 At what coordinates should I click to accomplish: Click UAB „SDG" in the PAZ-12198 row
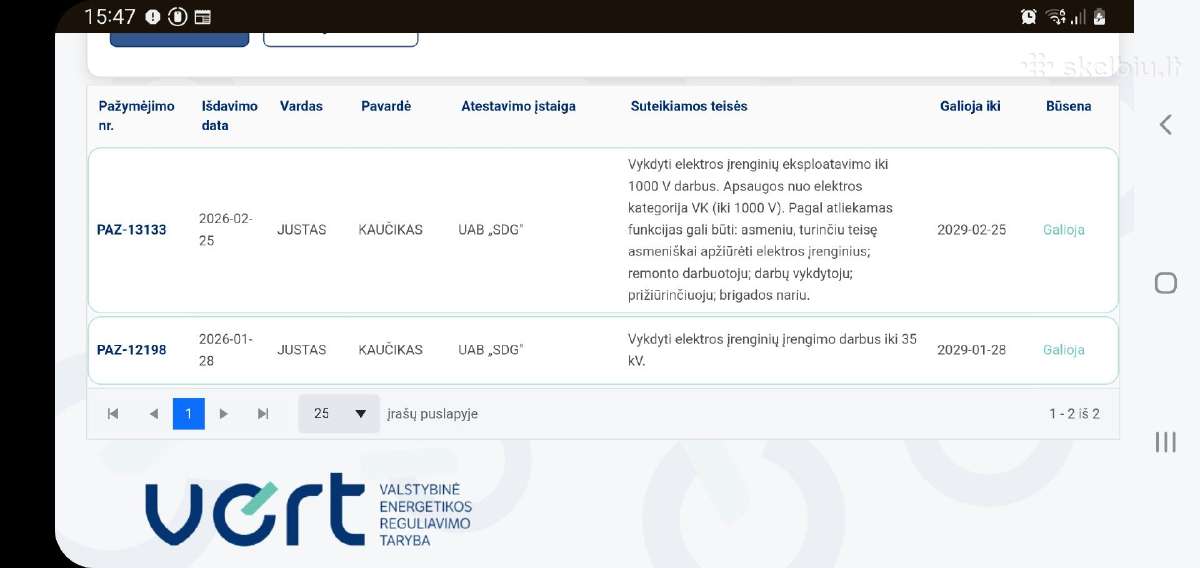tap(491, 350)
